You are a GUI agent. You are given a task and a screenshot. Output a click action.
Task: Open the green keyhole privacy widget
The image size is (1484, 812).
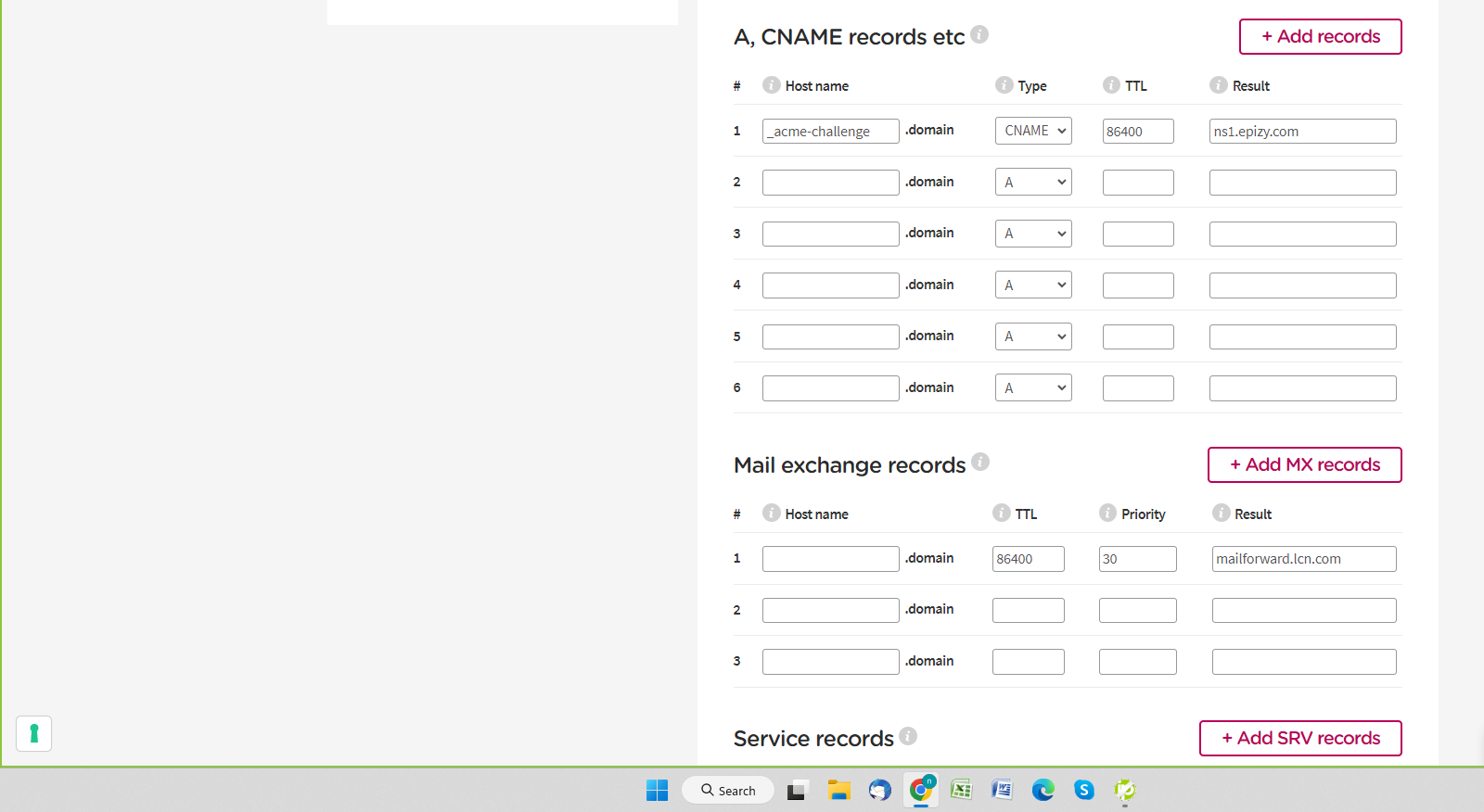[34, 733]
